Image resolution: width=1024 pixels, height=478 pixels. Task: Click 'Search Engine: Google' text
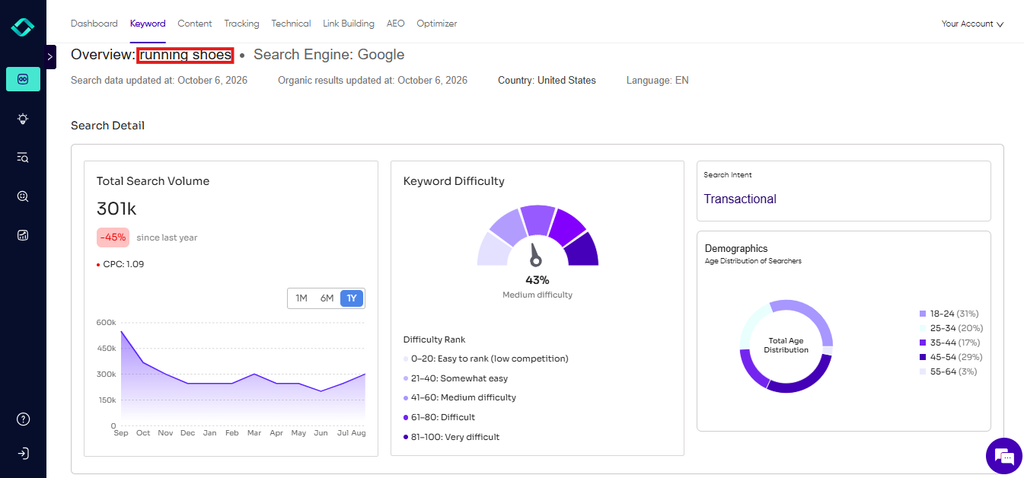[x=328, y=56]
